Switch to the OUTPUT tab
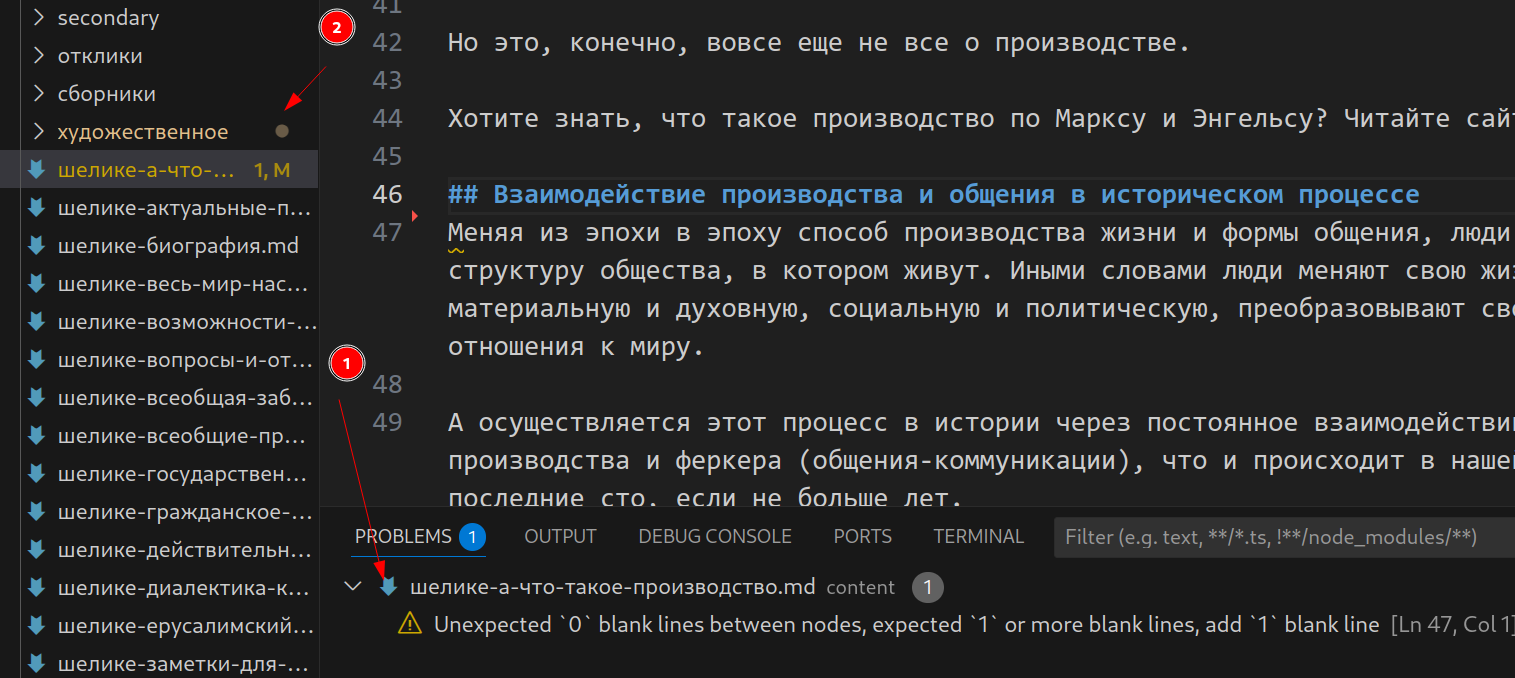Screen dimensions: 1515x678 click(x=560, y=537)
